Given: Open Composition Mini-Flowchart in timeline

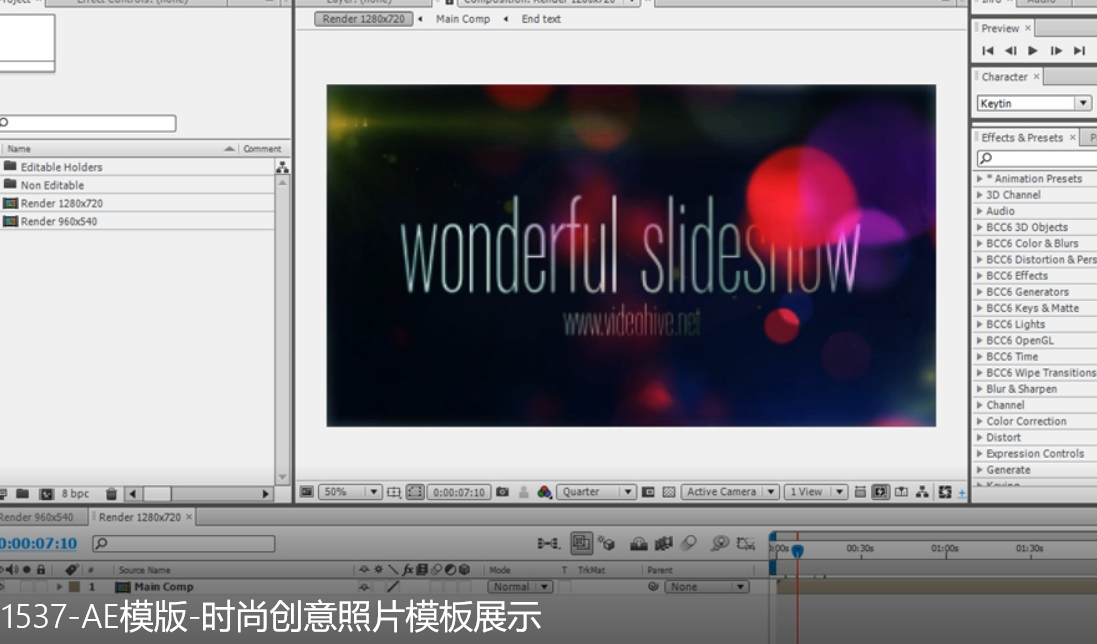Looking at the screenshot, I should pyautogui.click(x=548, y=543).
